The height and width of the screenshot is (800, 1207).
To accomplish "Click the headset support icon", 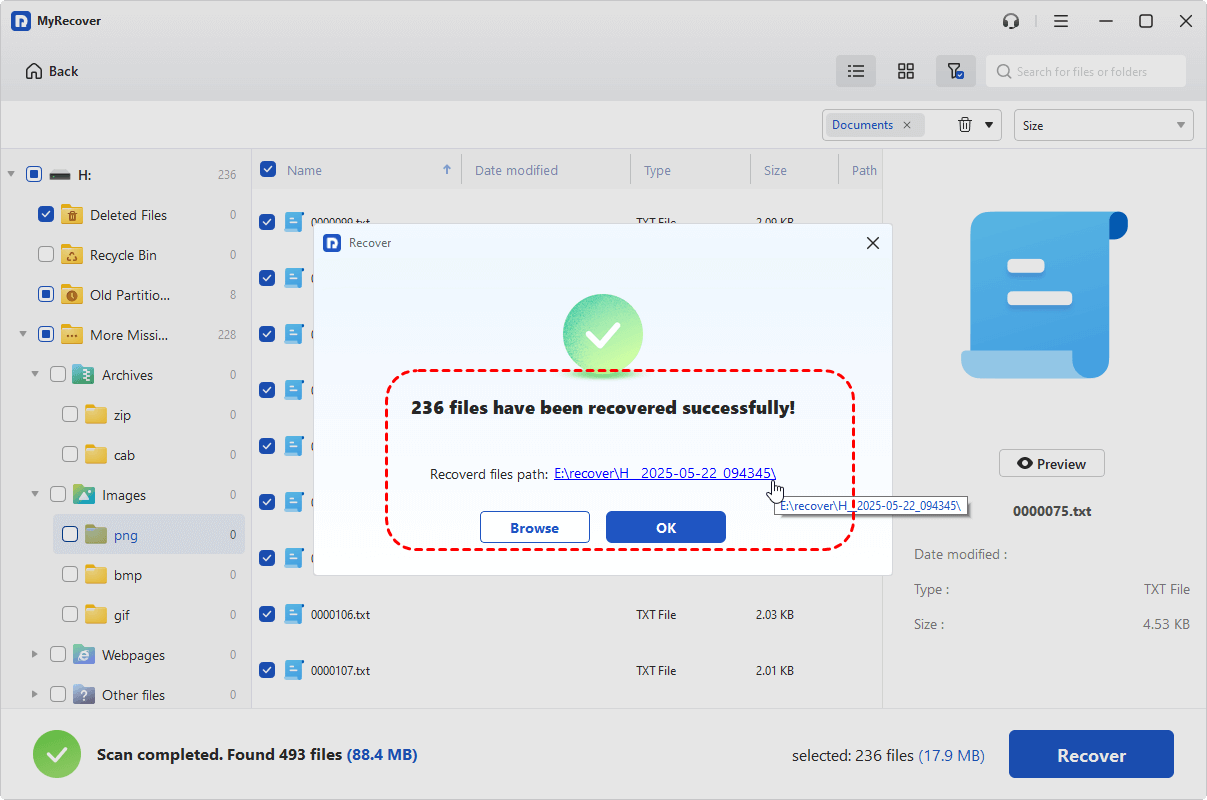I will [x=1011, y=21].
